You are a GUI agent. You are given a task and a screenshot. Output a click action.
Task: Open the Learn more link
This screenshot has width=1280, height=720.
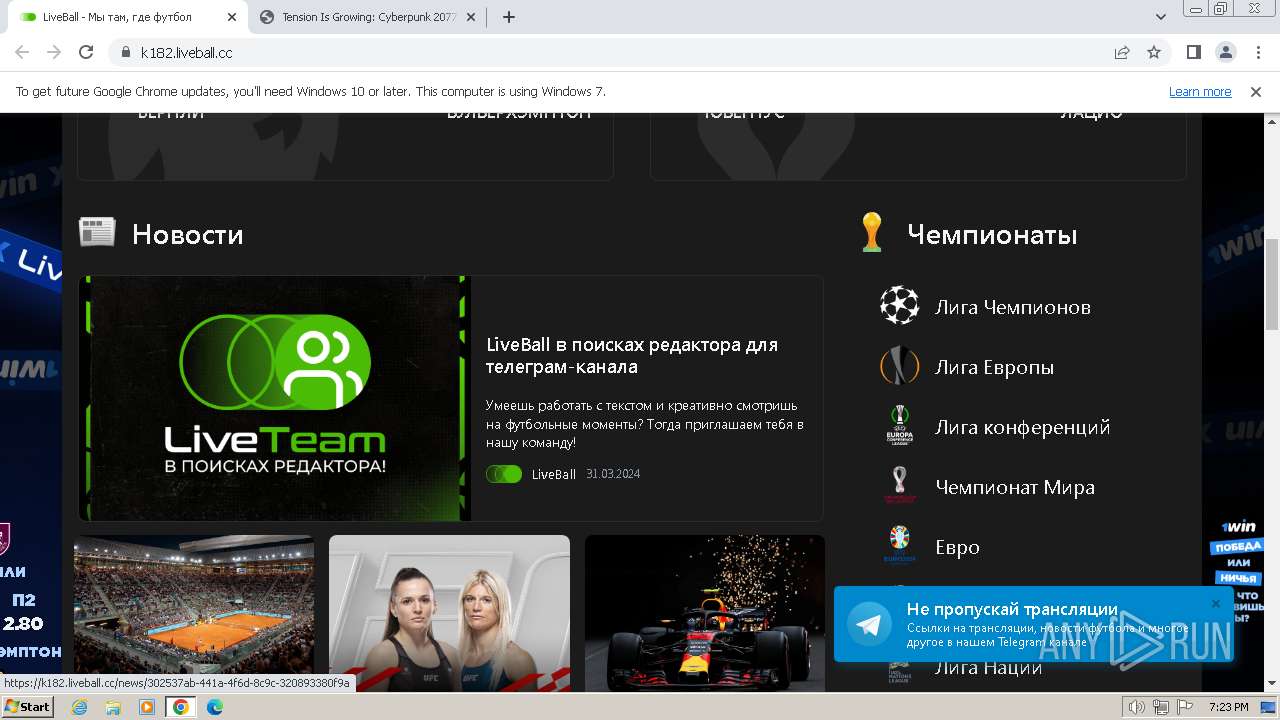coord(1200,91)
